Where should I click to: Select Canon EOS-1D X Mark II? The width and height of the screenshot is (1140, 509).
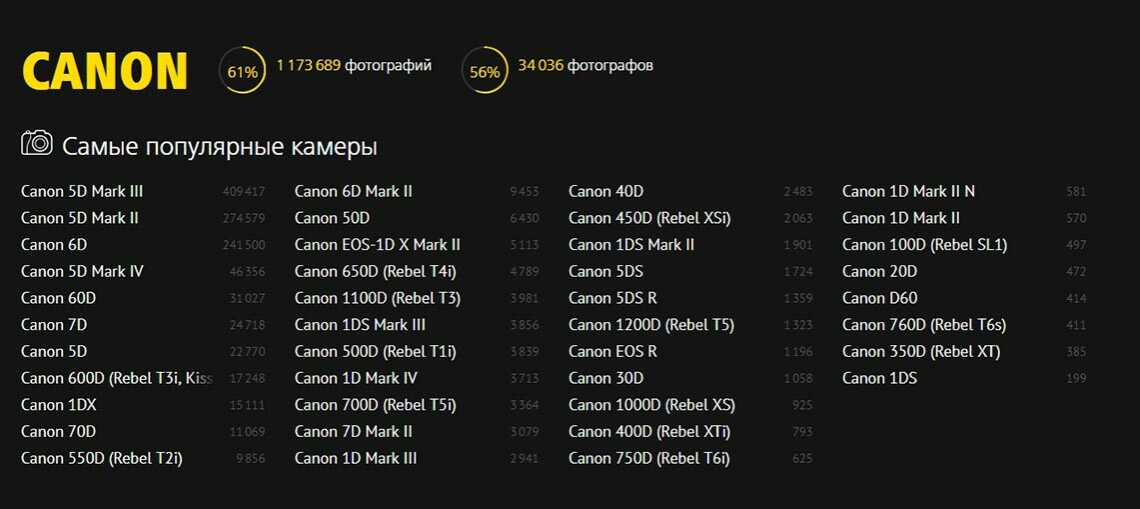pyautogui.click(x=377, y=245)
